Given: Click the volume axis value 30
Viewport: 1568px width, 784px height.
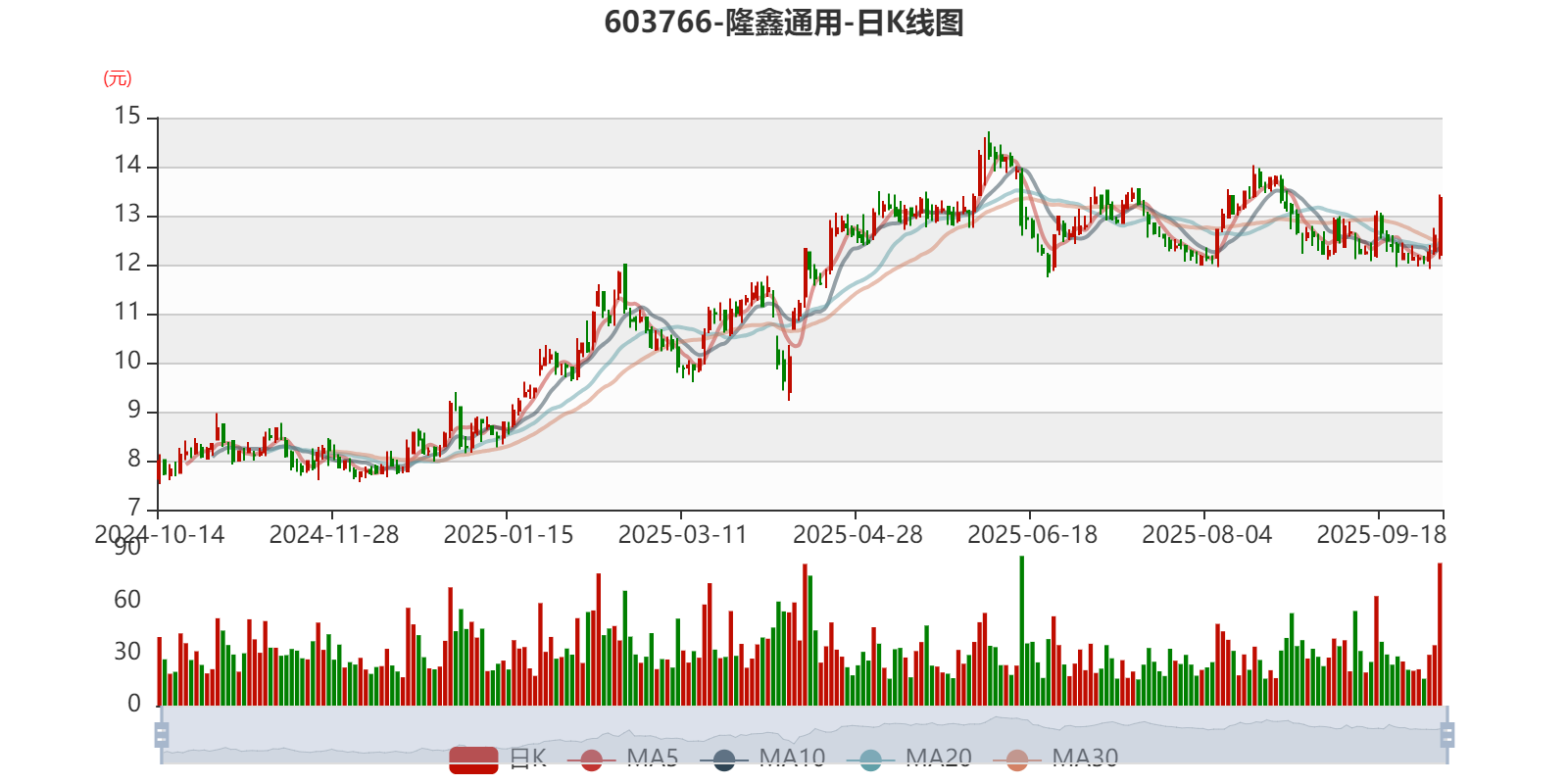Looking at the screenshot, I should click(127, 652).
